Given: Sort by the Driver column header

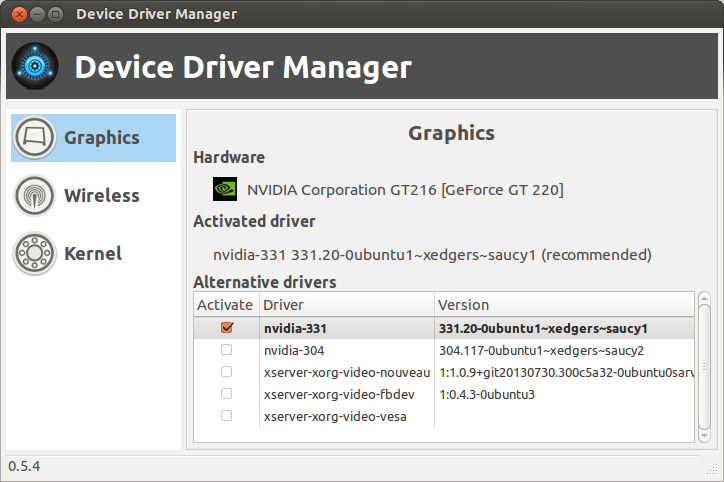Looking at the screenshot, I should pyautogui.click(x=346, y=305).
